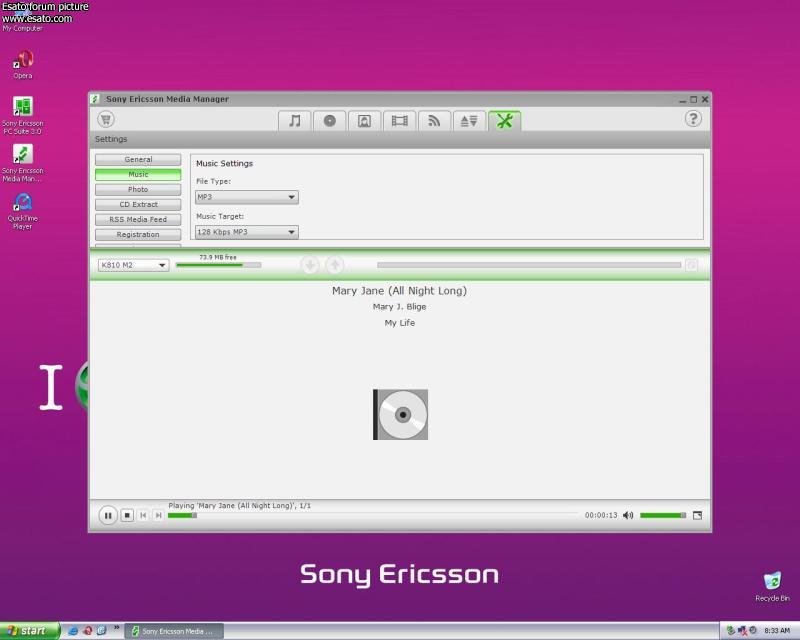Select the Recycle Bin desktop icon
The width and height of the screenshot is (800, 640).
772,587
